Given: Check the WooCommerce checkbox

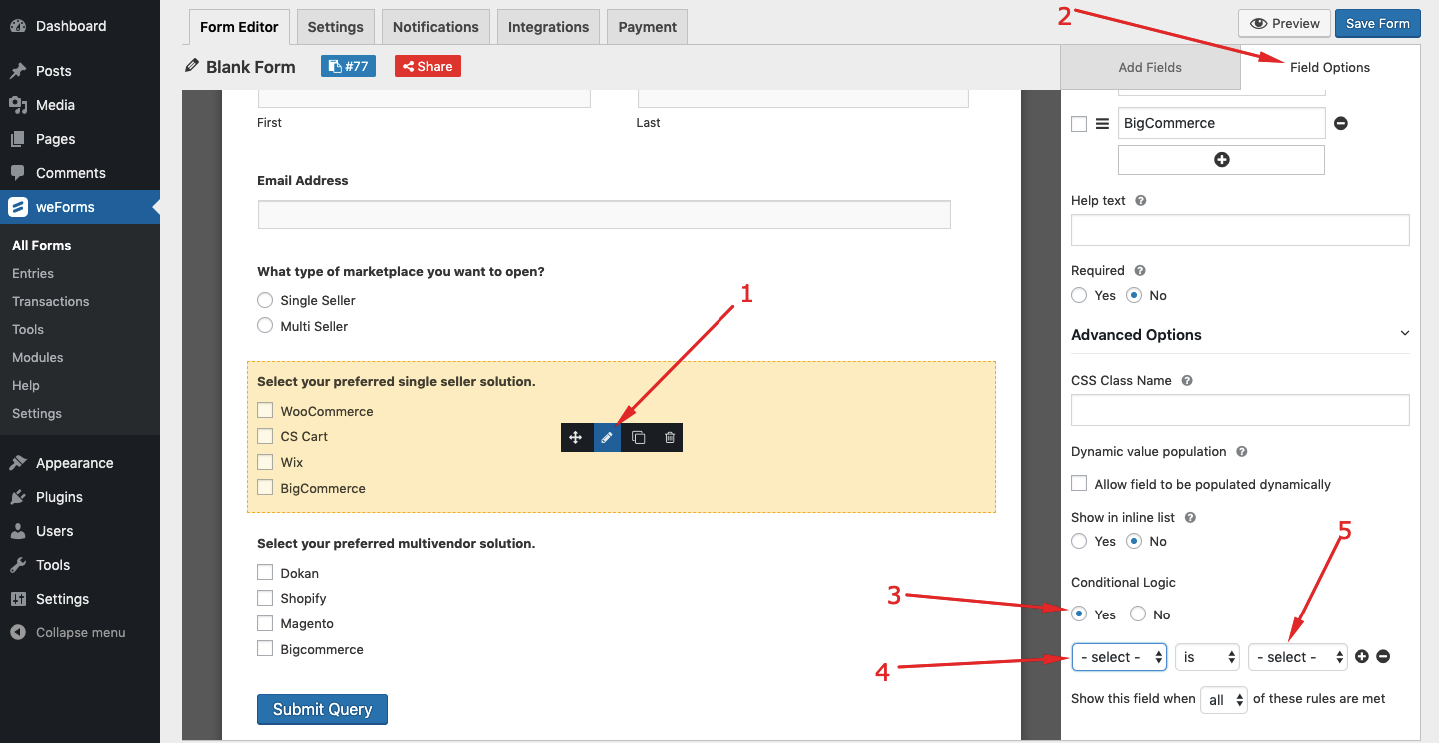Looking at the screenshot, I should click(265, 410).
